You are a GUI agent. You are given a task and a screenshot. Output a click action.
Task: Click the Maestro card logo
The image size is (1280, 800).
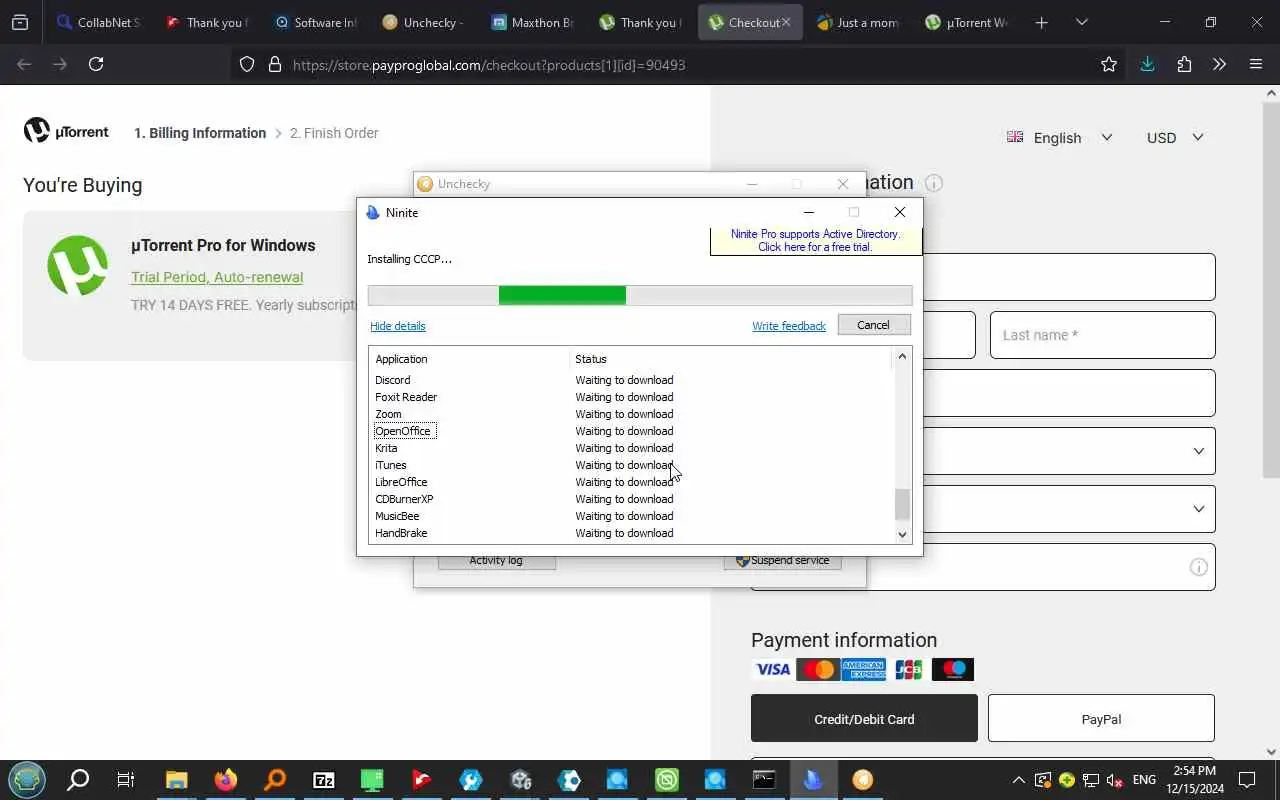pyautogui.click(x=954, y=669)
